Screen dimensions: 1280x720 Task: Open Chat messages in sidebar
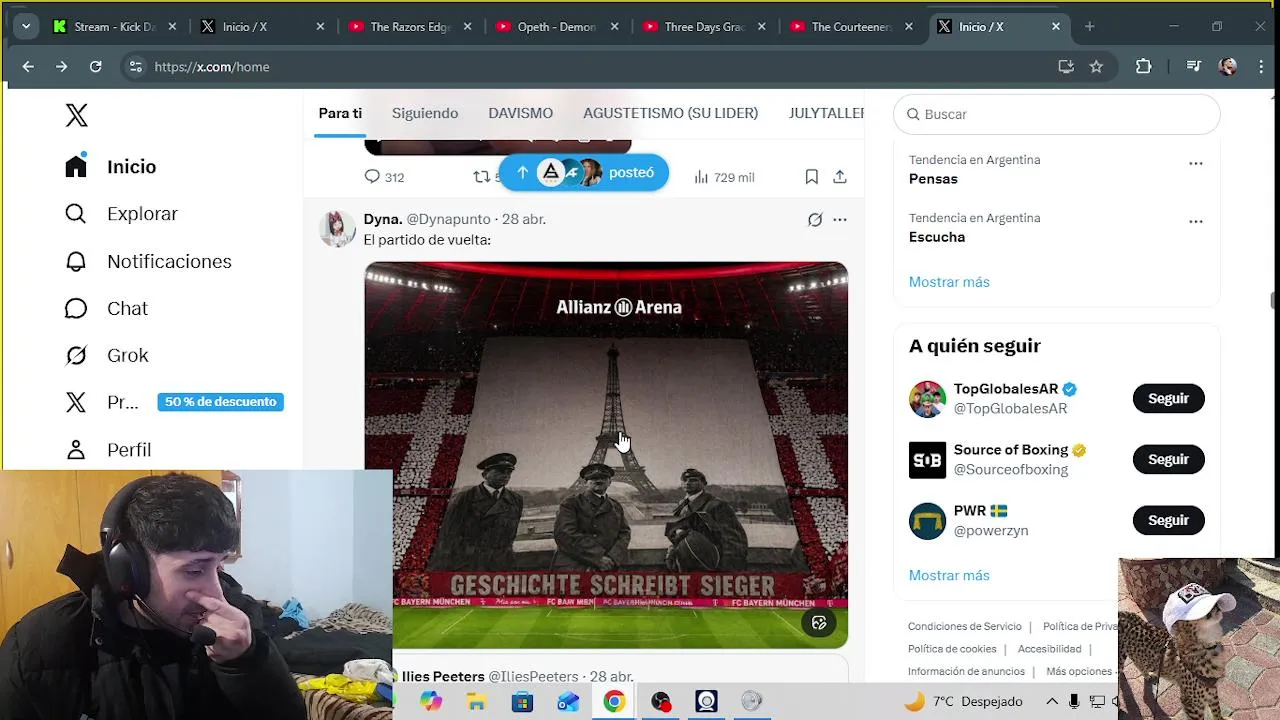point(106,309)
